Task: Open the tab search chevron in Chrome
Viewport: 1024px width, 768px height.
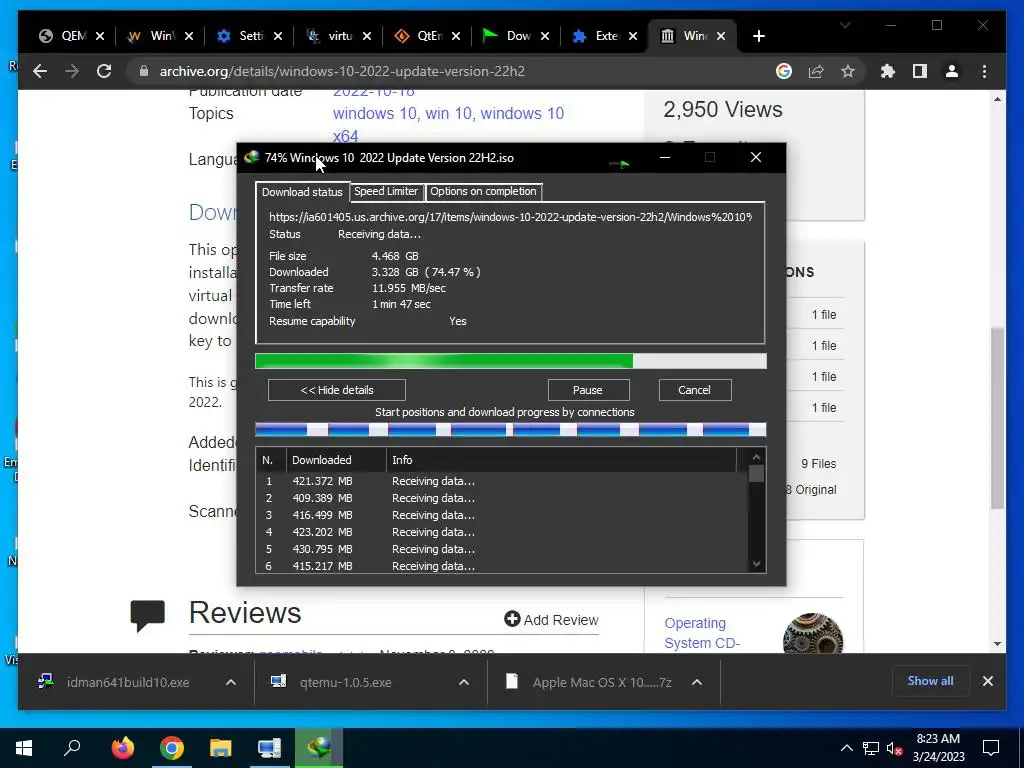Action: click(x=845, y=25)
